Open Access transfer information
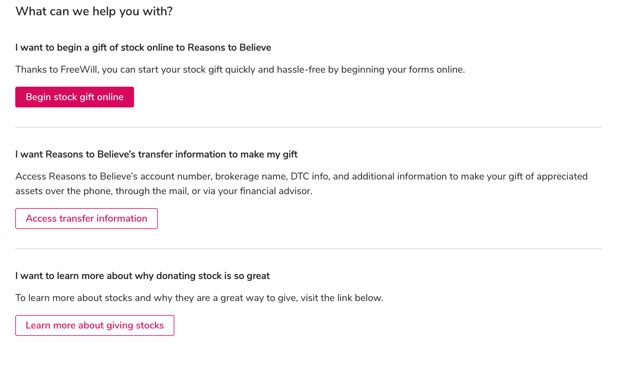This screenshot has height=378, width=624. pyautogui.click(x=86, y=218)
